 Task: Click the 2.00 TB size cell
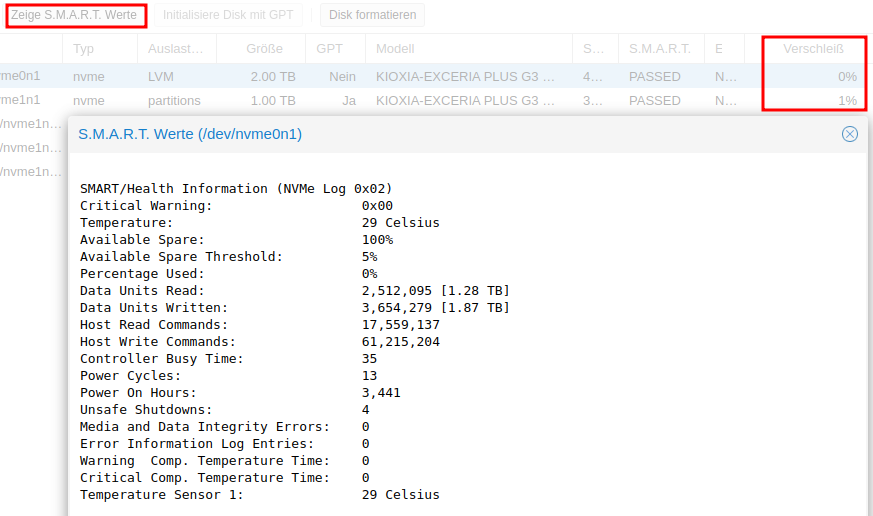pos(272,77)
